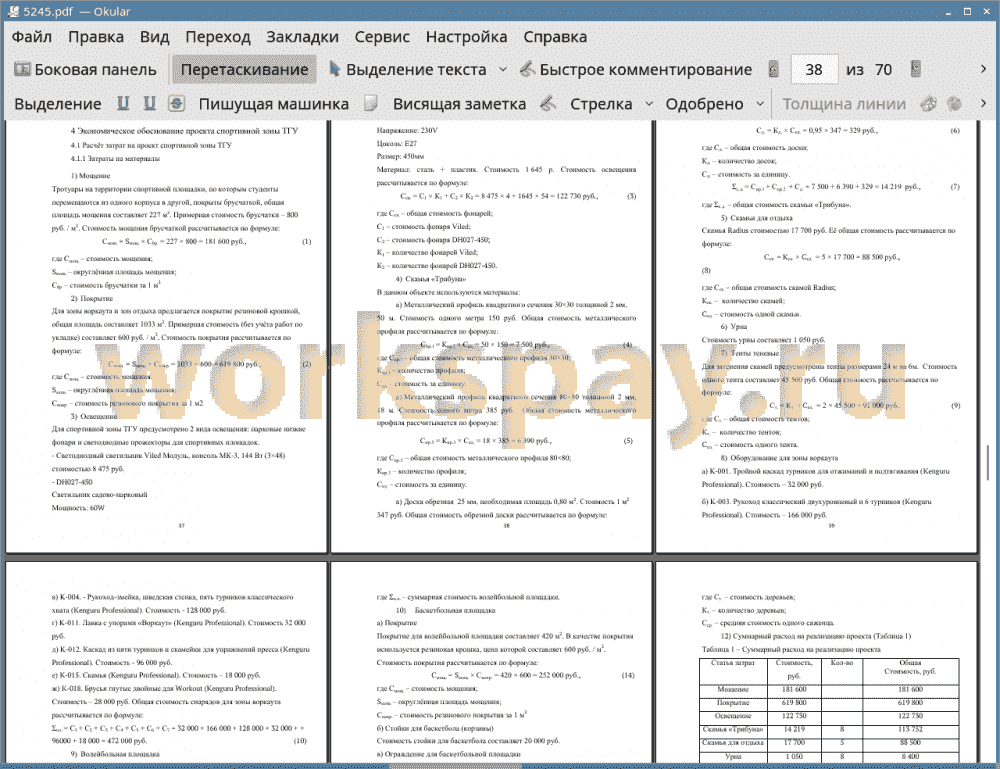Viewport: 1000px width, 769px height.
Task: Select the Пишущая машинка typewriter tool
Action: click(x=274, y=104)
